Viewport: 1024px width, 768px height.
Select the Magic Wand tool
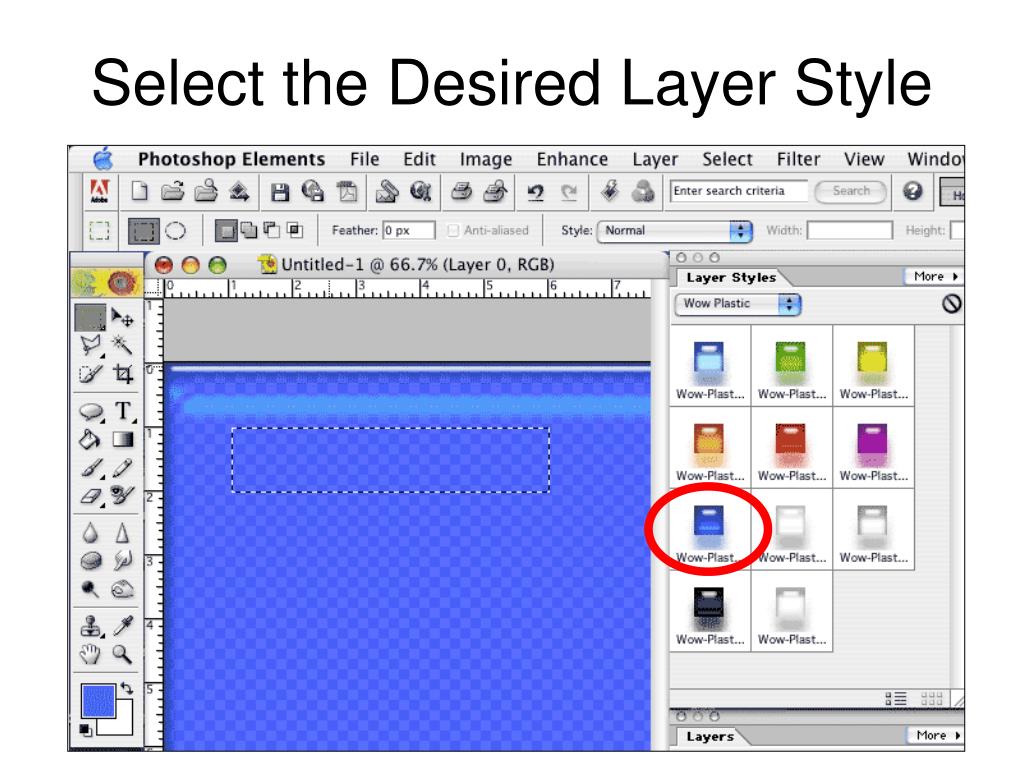click(122, 344)
